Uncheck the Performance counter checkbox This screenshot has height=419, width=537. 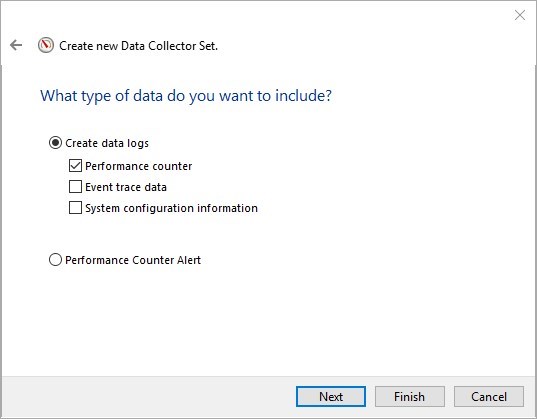point(75,166)
